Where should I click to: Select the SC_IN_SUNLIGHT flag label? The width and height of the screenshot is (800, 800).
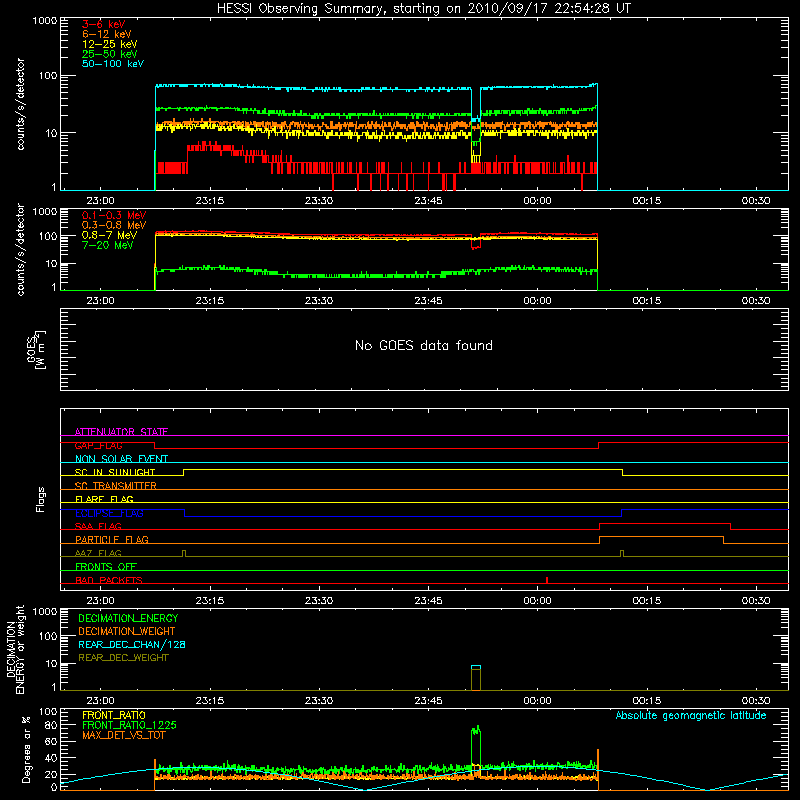tap(115, 472)
